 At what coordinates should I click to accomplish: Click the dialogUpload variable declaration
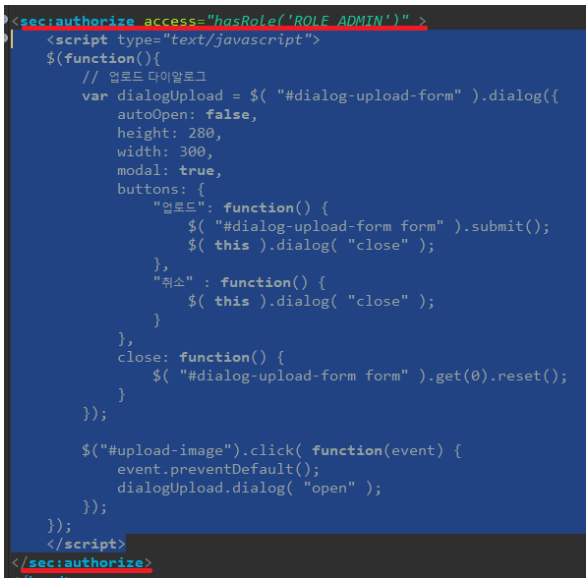(170, 96)
